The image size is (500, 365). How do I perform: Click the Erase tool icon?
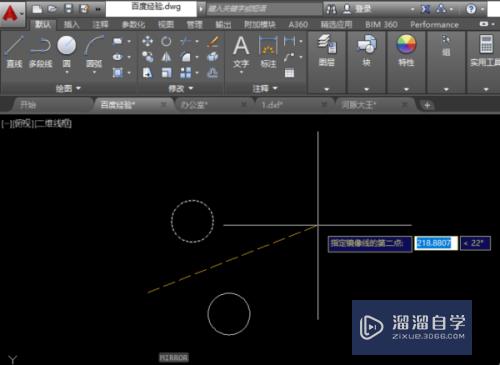[x=213, y=41]
